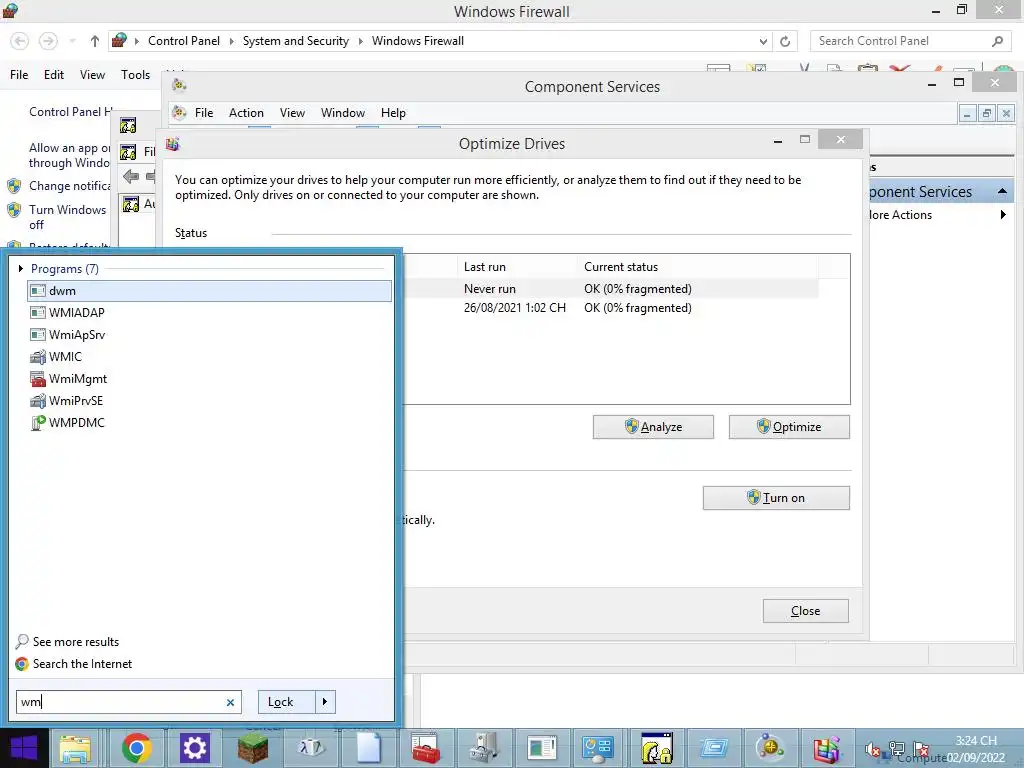Expand breadcrumb arrow after System and Security
The width and height of the screenshot is (1024, 768).
click(x=360, y=41)
